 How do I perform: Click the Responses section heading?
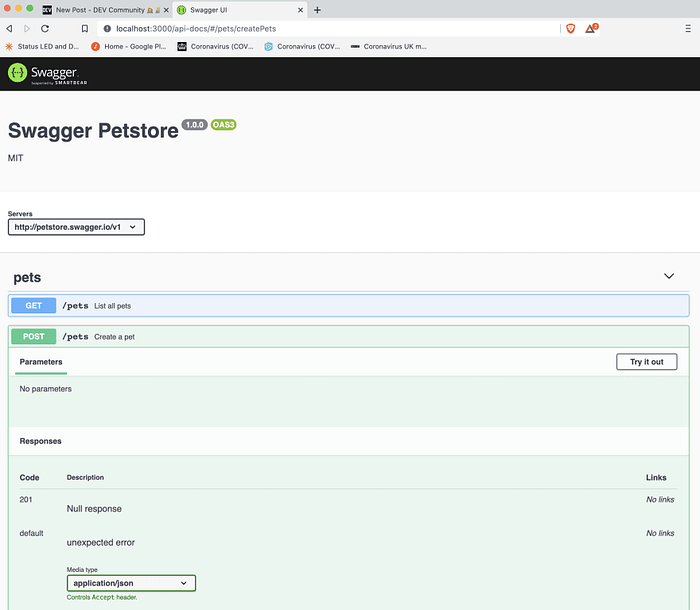tap(41, 441)
